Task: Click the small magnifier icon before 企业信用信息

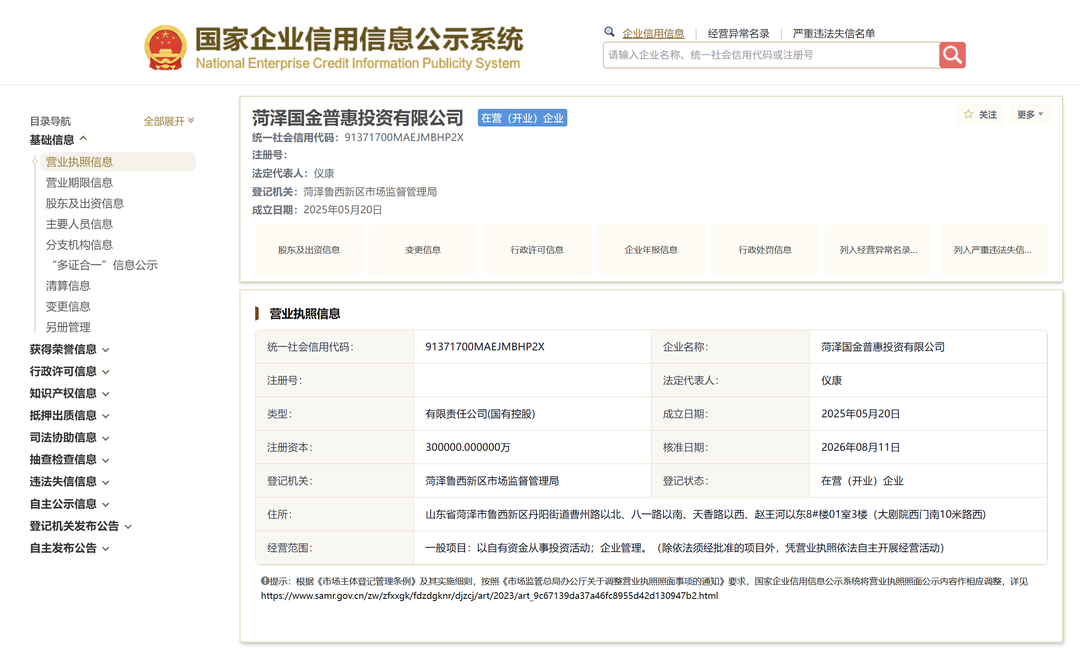Action: 609,32
